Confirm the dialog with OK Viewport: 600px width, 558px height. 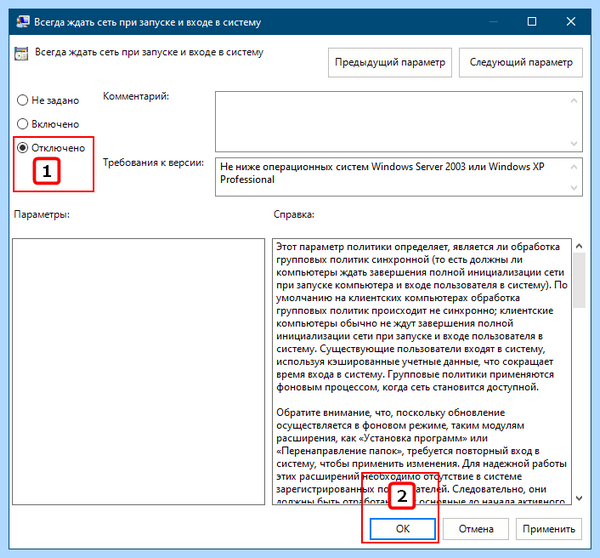coord(403,529)
